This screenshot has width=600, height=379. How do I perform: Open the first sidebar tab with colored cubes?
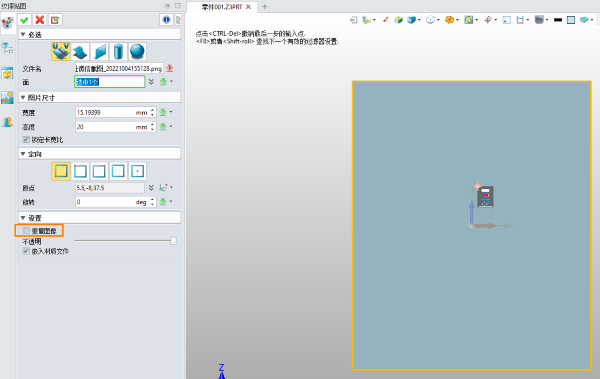(x=7, y=23)
